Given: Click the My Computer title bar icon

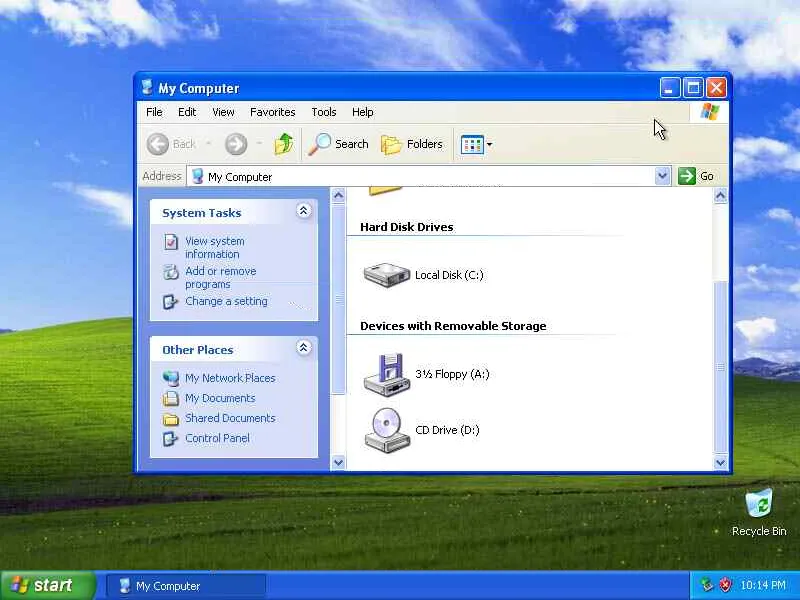Looking at the screenshot, I should point(147,88).
